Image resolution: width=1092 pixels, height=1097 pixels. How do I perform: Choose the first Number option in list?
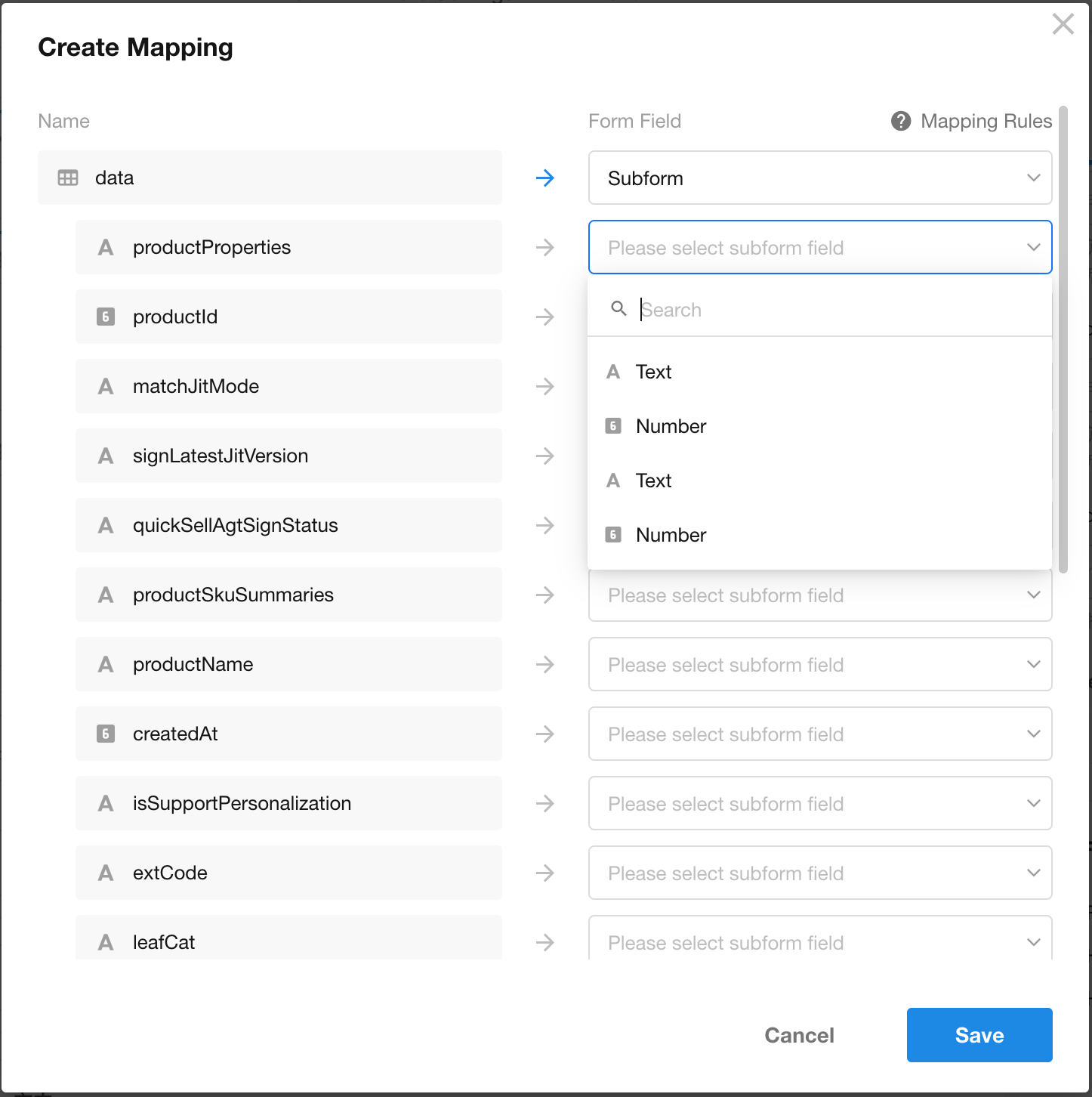click(x=671, y=426)
